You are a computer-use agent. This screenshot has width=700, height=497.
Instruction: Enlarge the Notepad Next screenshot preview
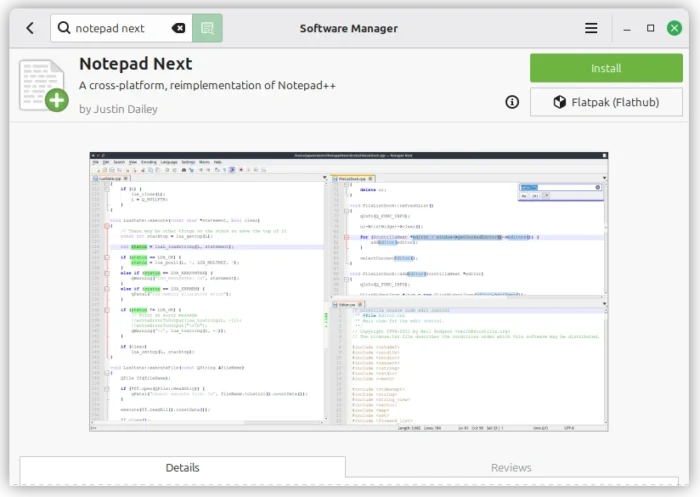pos(348,291)
